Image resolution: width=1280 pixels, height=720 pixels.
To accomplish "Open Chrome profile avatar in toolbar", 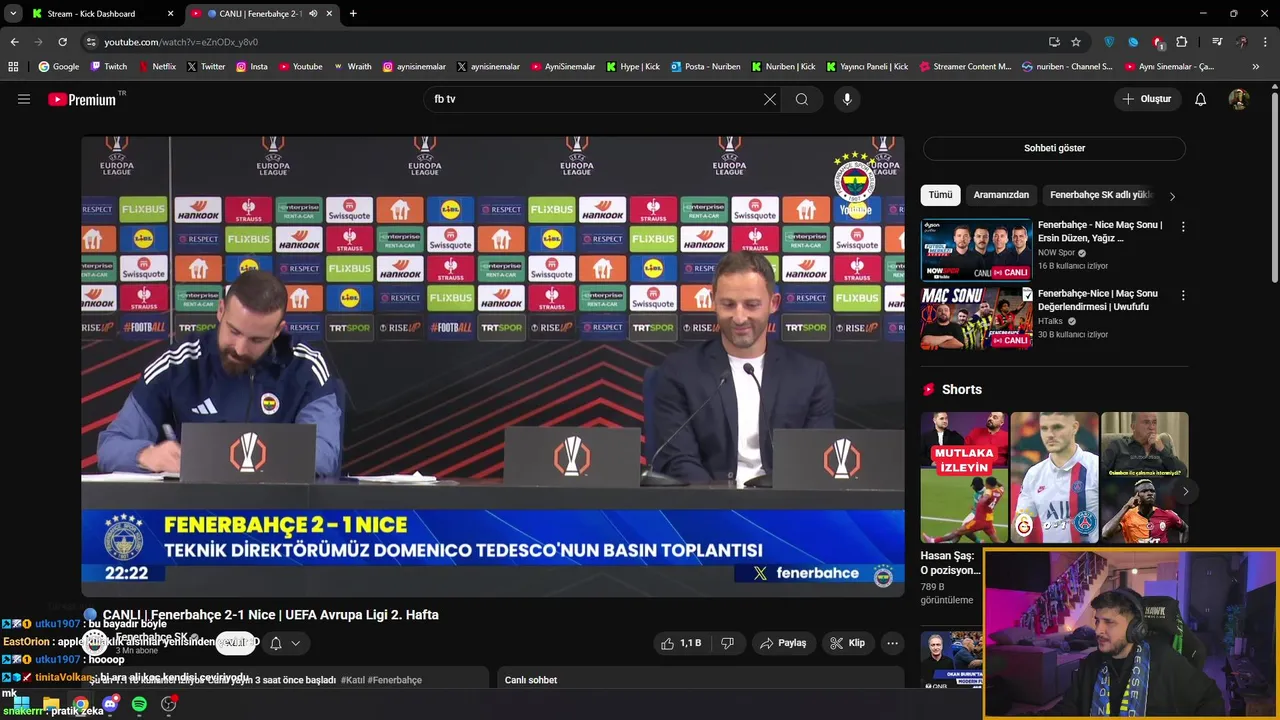I will 1242,42.
